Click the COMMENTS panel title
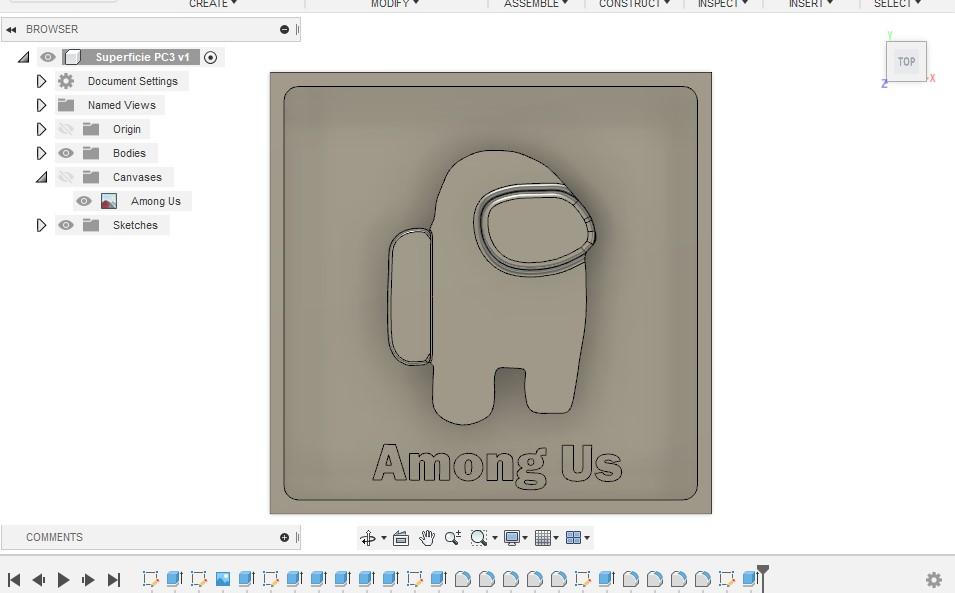Viewport: 955px width, 593px height. (54, 537)
